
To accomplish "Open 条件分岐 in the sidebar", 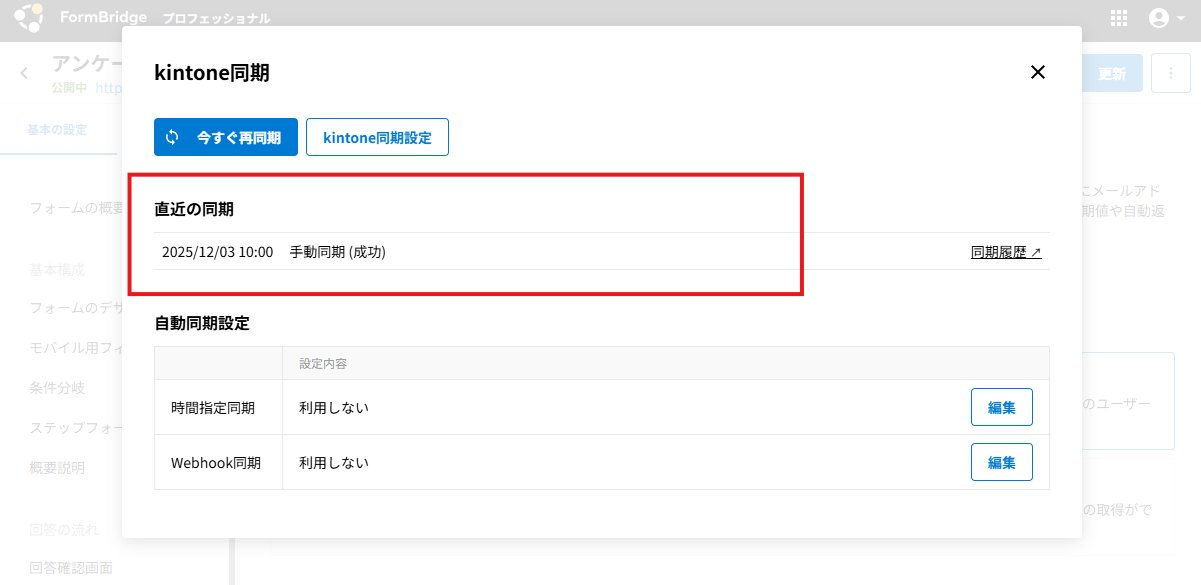I will pyautogui.click(x=57, y=388).
